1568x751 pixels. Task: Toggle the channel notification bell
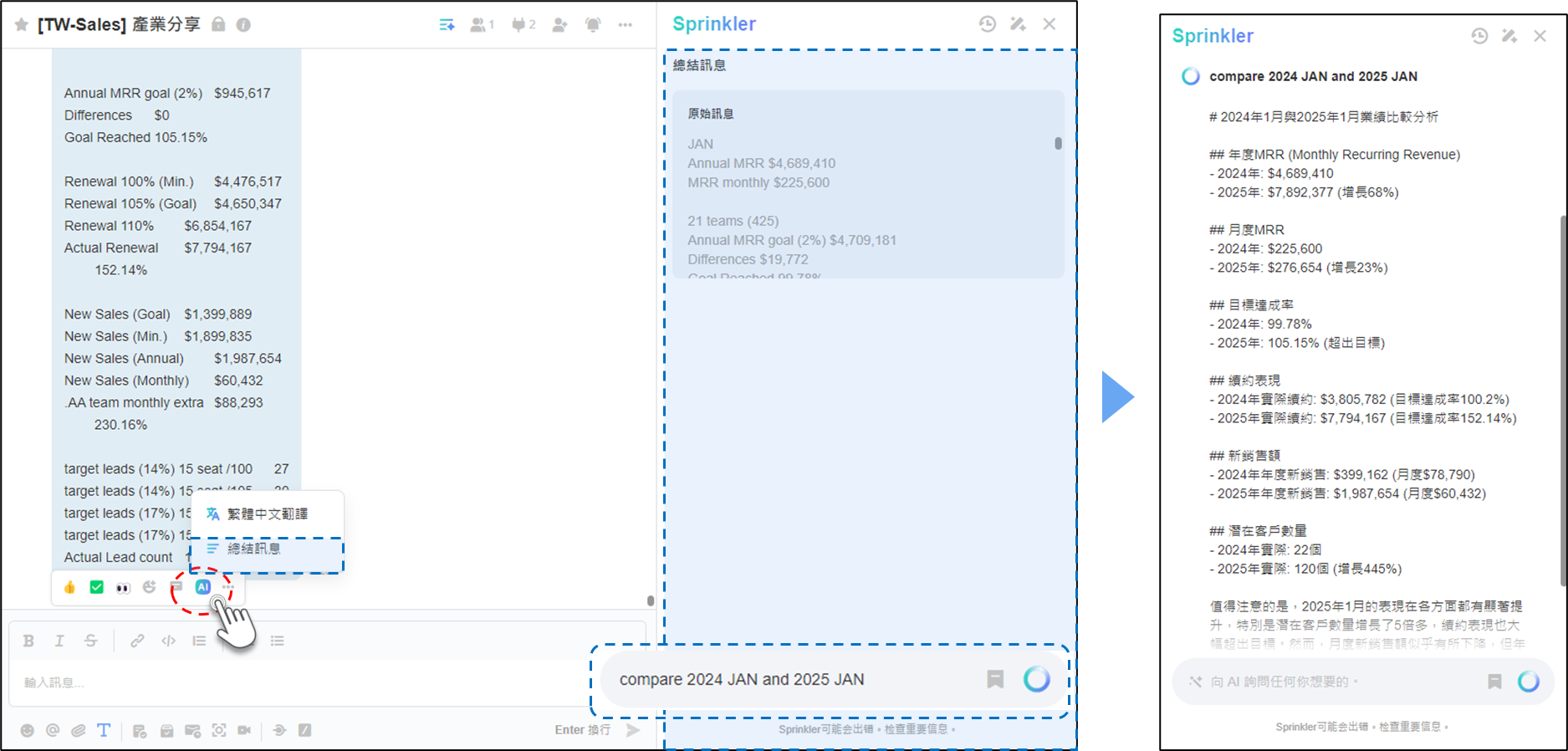[x=593, y=25]
